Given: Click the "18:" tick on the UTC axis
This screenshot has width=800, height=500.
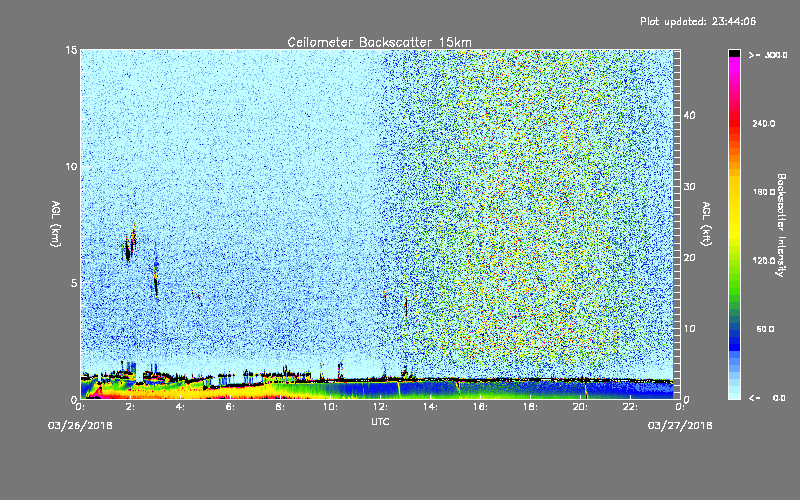Looking at the screenshot, I should [x=531, y=407].
